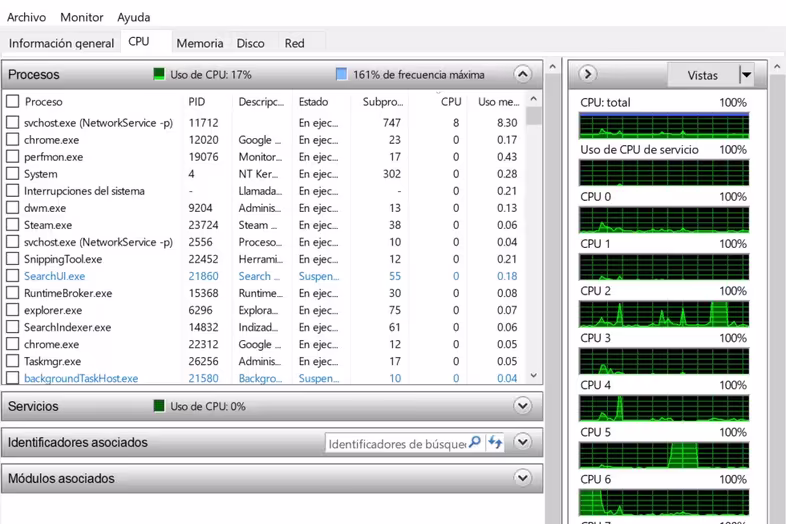Click the CPU: total graph
The height and width of the screenshot is (524, 786).
[x=664, y=126]
